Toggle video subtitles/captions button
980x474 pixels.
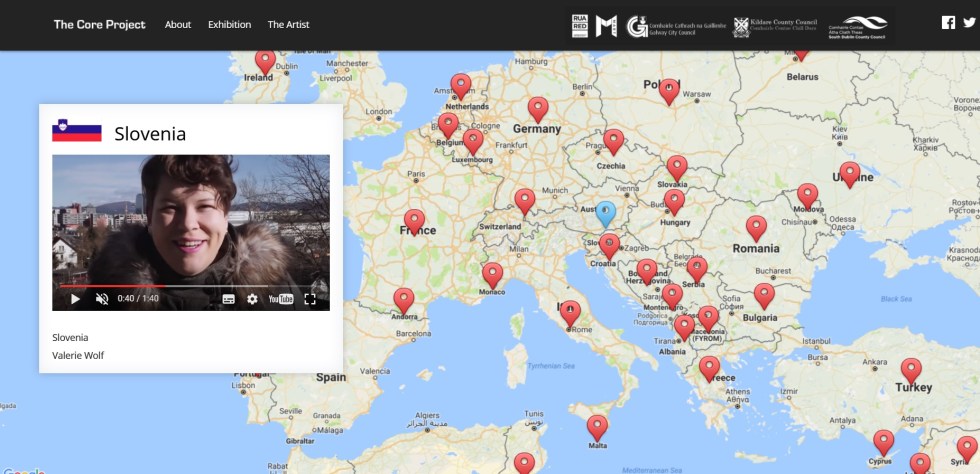click(228, 299)
